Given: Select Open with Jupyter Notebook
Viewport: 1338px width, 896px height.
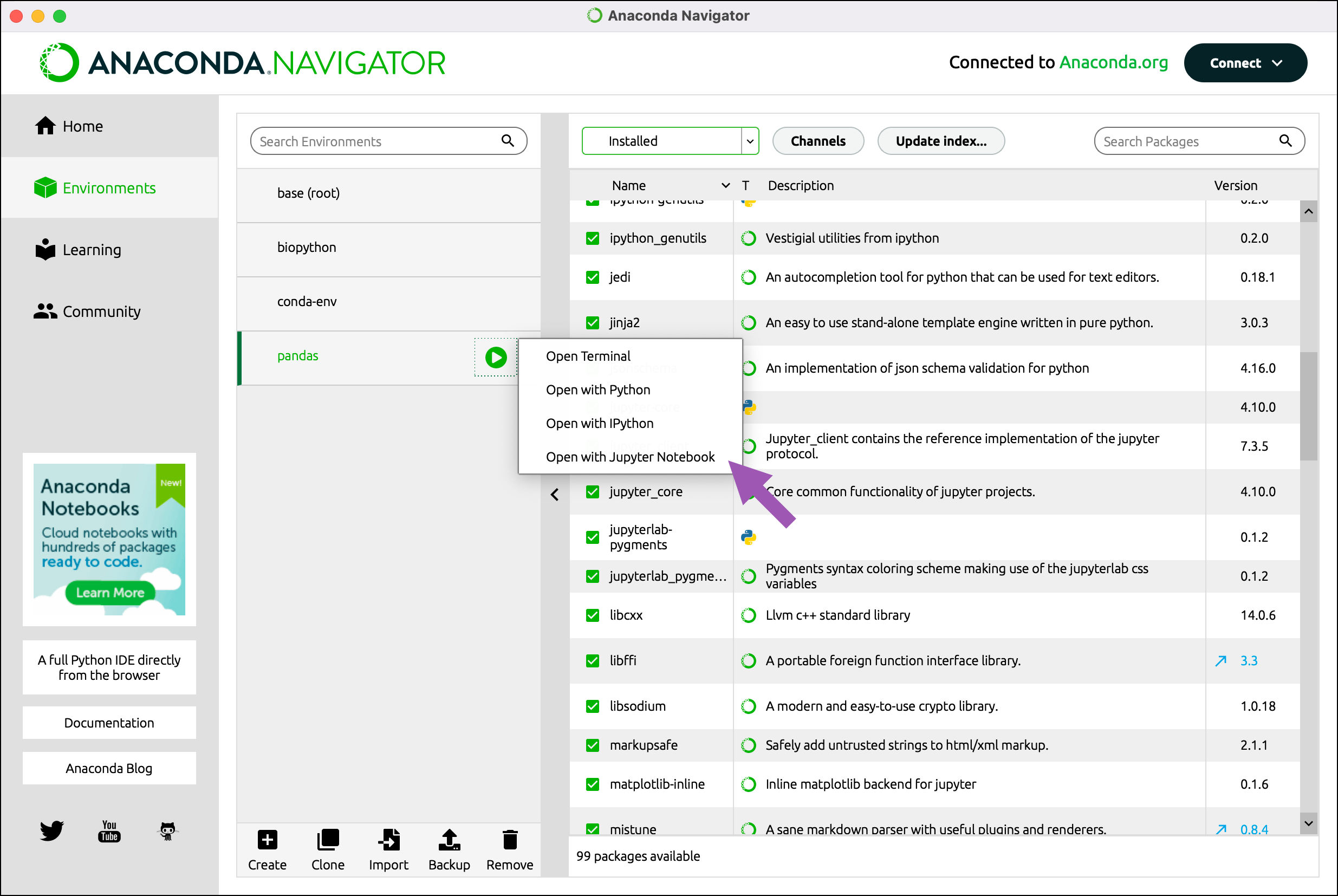Looking at the screenshot, I should pos(629,457).
